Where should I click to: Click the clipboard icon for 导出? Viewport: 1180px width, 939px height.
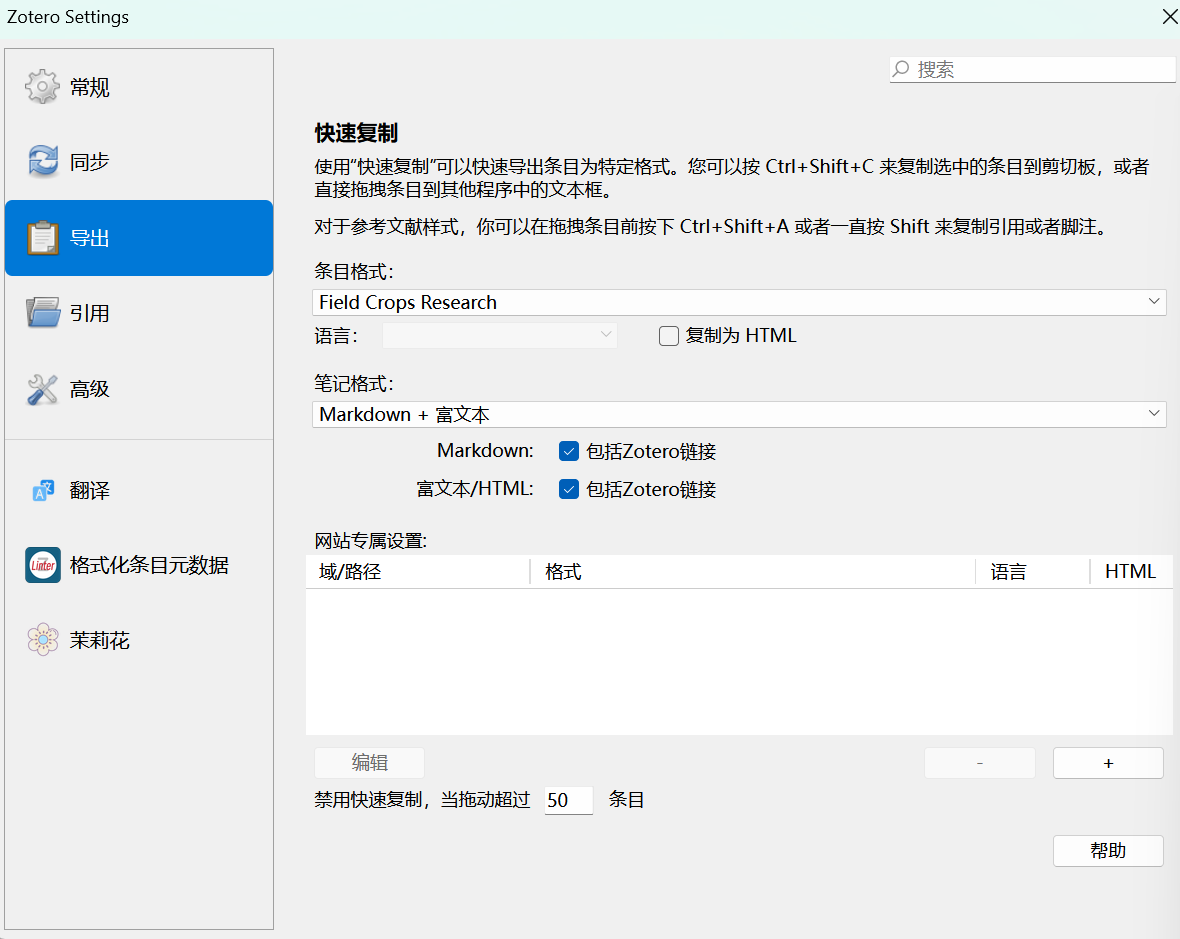click(x=42, y=237)
